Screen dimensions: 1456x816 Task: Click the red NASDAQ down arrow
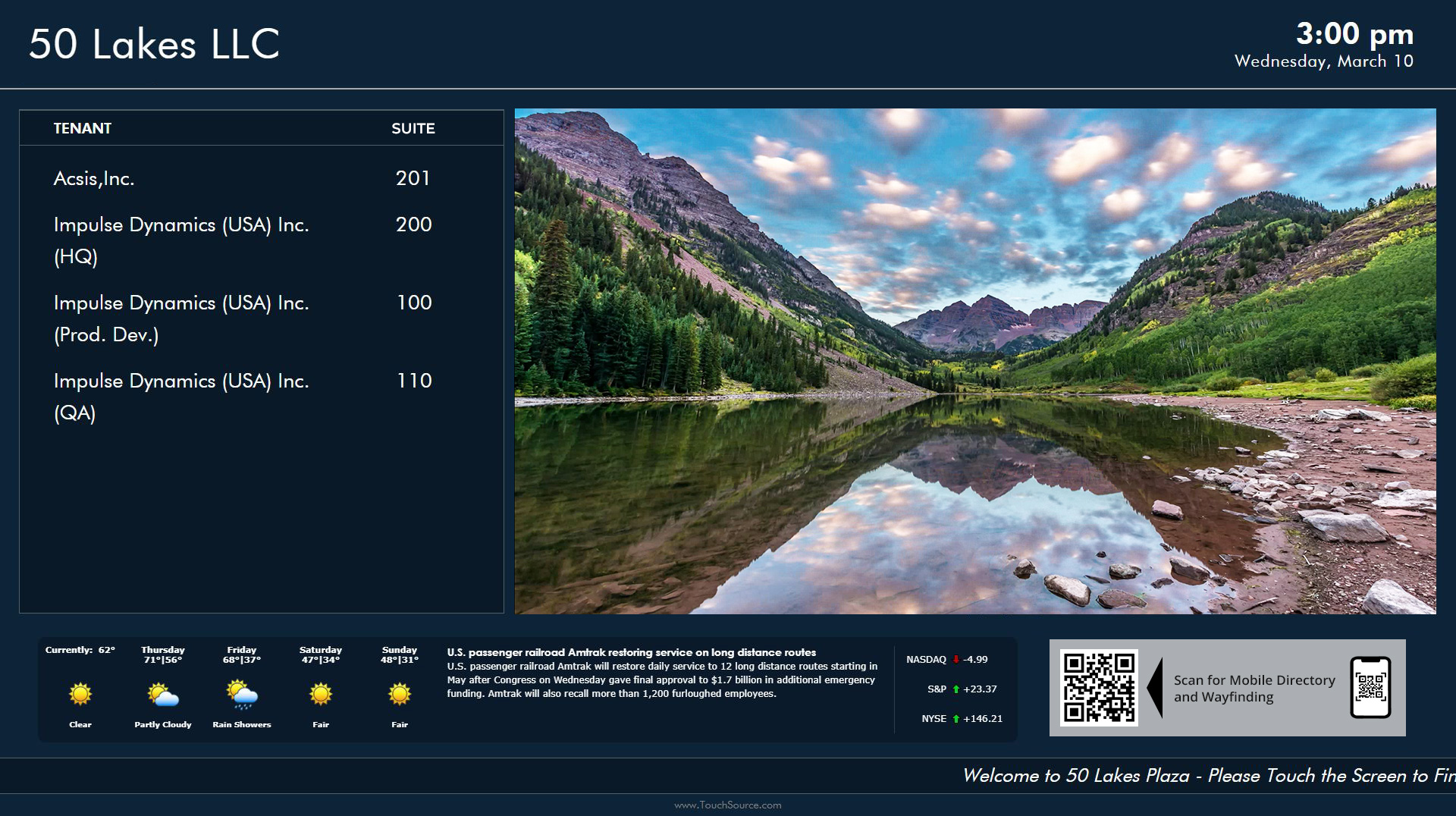tap(956, 660)
